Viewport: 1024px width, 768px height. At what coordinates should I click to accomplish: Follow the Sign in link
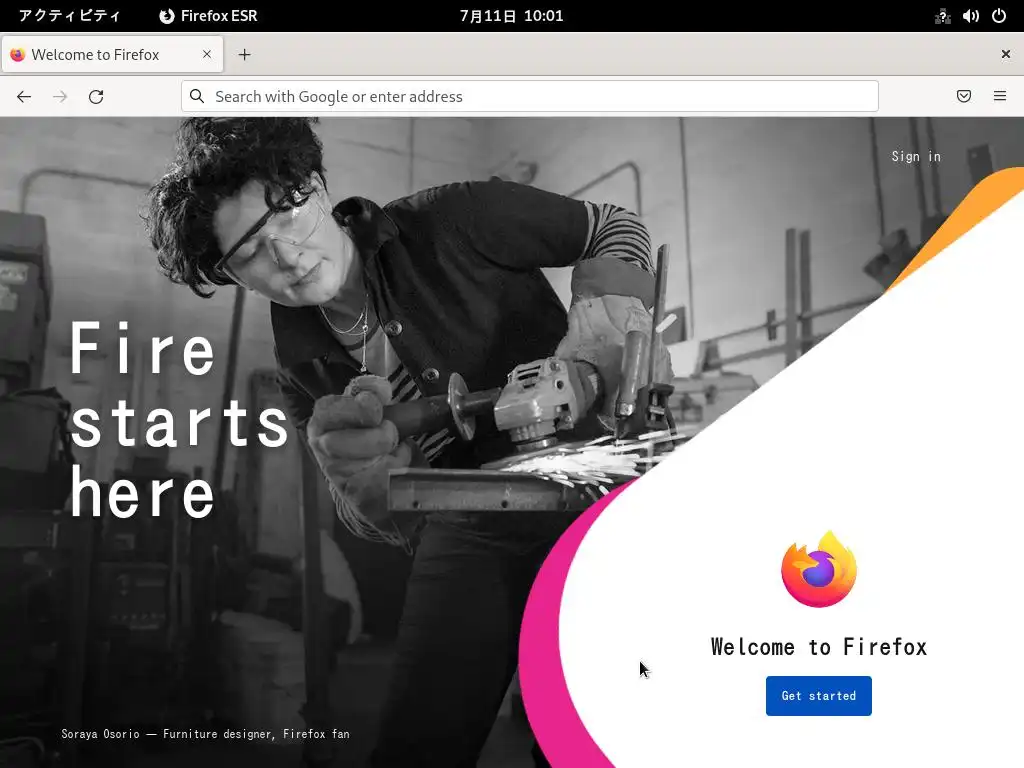(916, 157)
